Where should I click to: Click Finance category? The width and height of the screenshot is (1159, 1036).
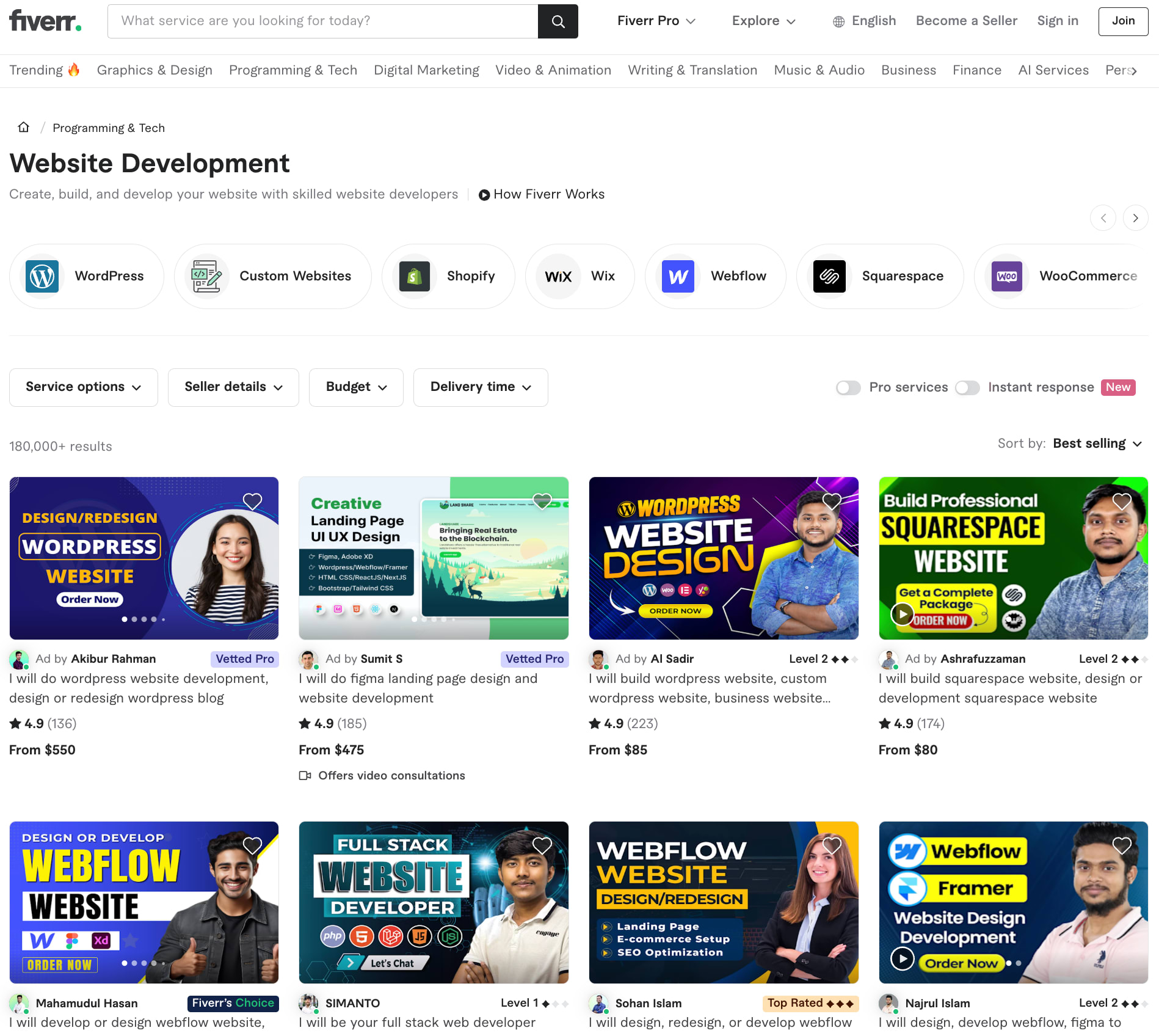977,70
